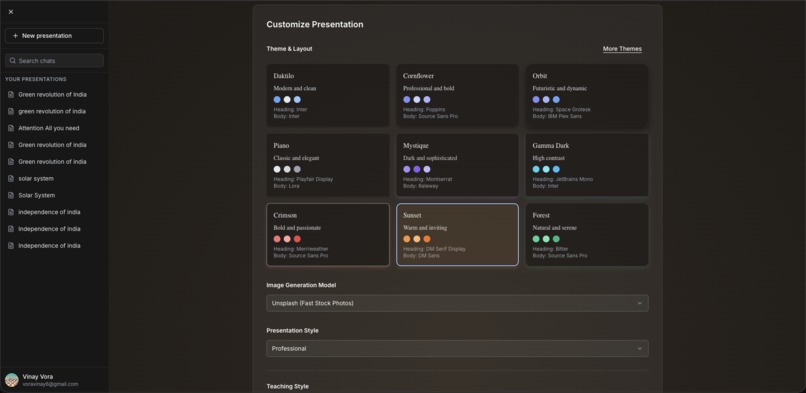Screen dimensions: 806x393
Task: Click document icon beside lowercase 'solar system'
Action: coord(11,178)
